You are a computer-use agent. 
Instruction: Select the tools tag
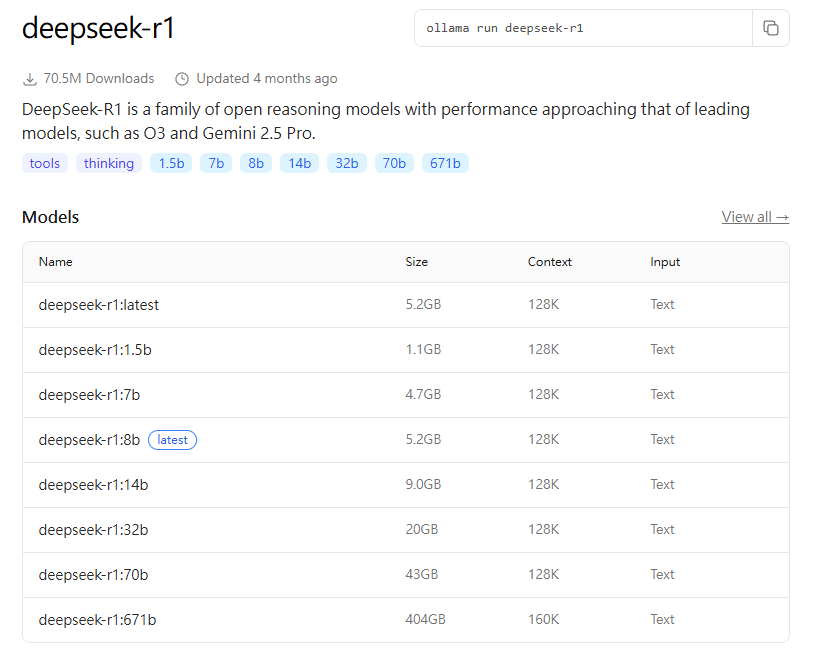45,163
